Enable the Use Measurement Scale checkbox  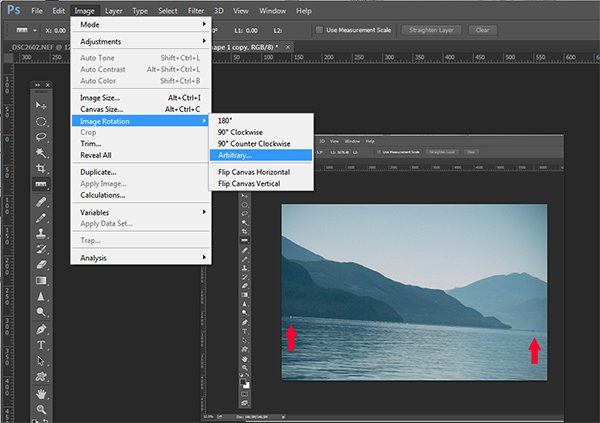320,30
